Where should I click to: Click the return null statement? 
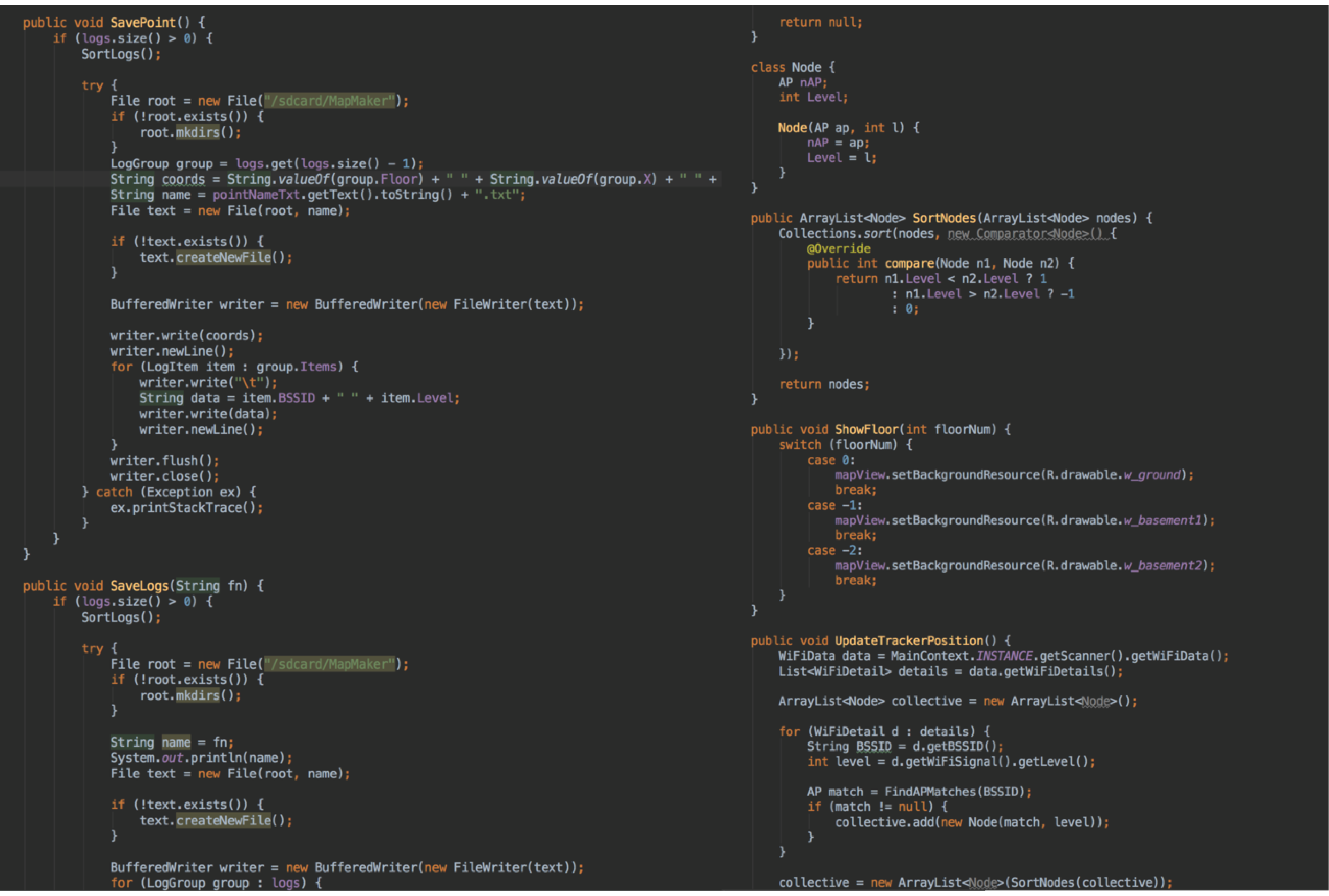(x=820, y=22)
